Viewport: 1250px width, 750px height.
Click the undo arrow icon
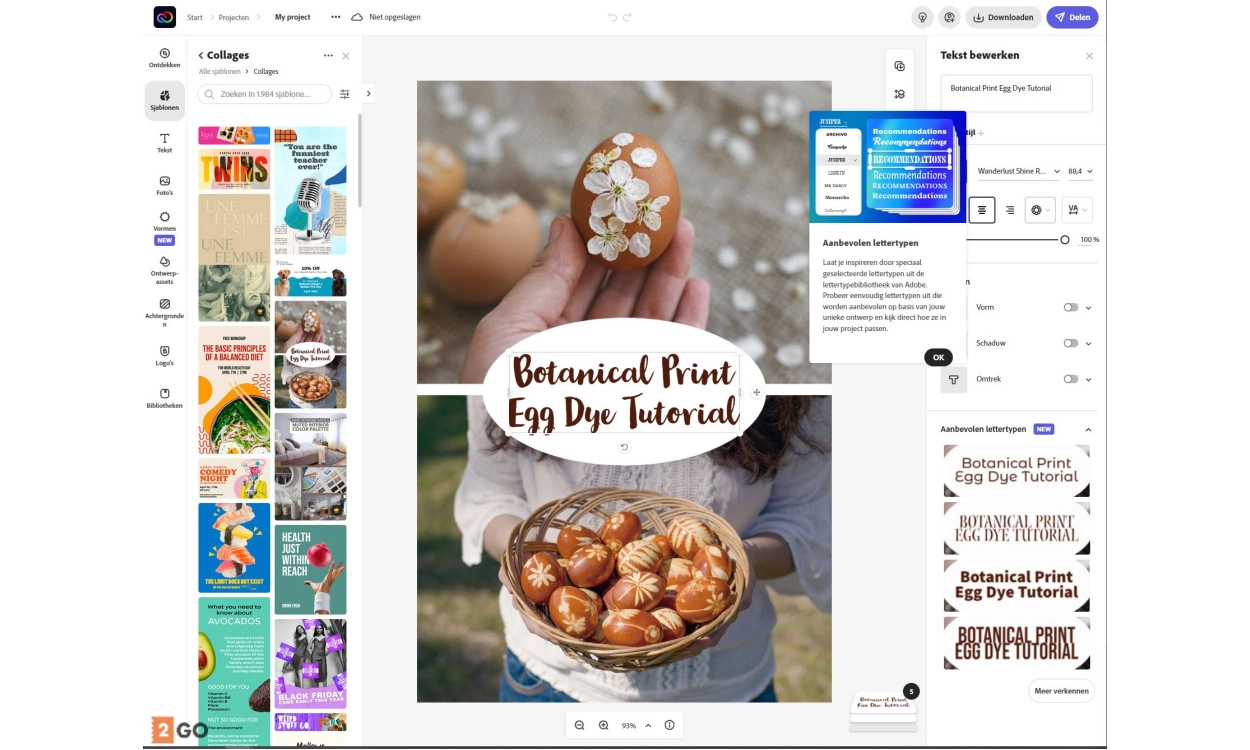(613, 17)
